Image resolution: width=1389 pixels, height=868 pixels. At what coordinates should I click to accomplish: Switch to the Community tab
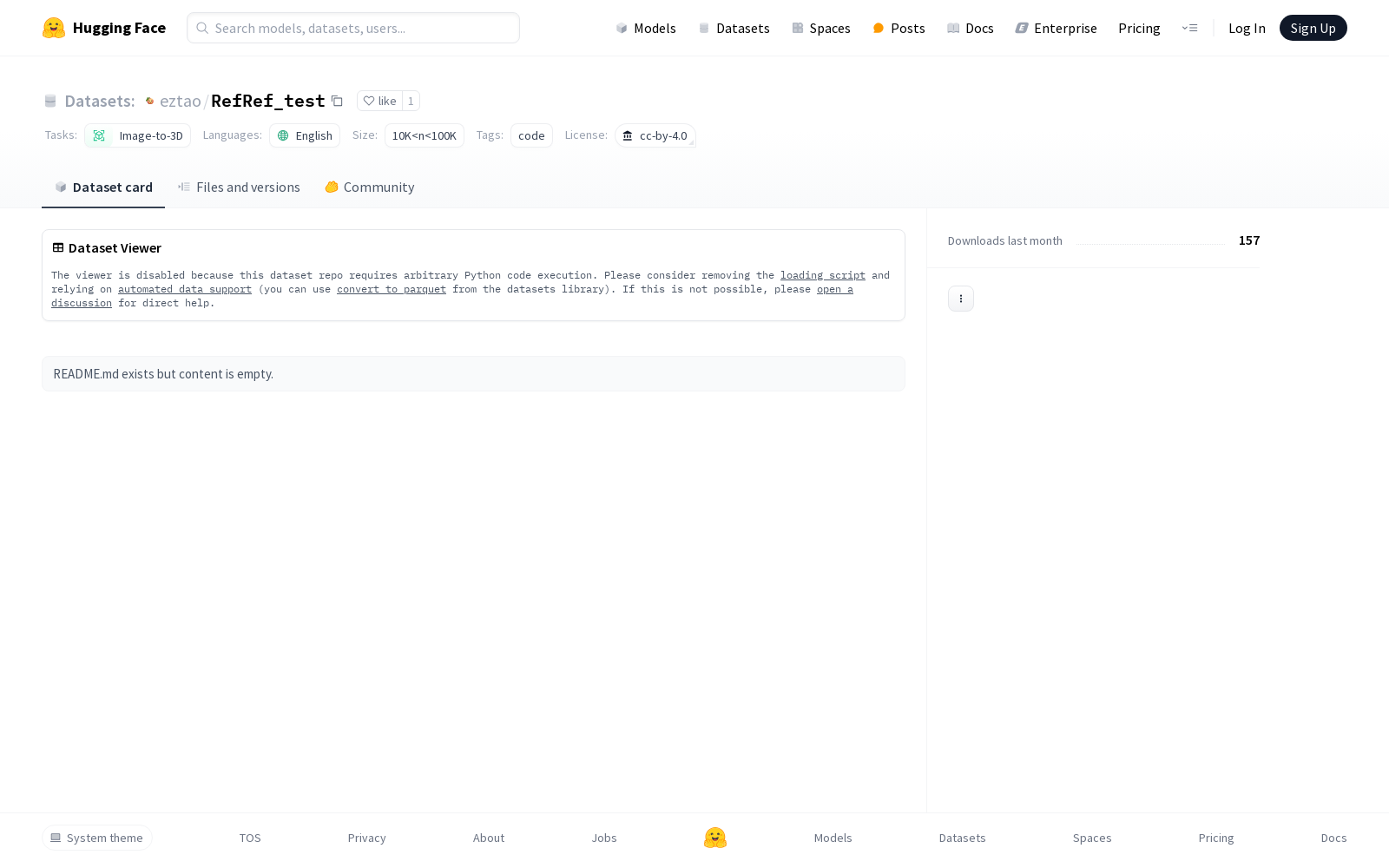tap(370, 187)
